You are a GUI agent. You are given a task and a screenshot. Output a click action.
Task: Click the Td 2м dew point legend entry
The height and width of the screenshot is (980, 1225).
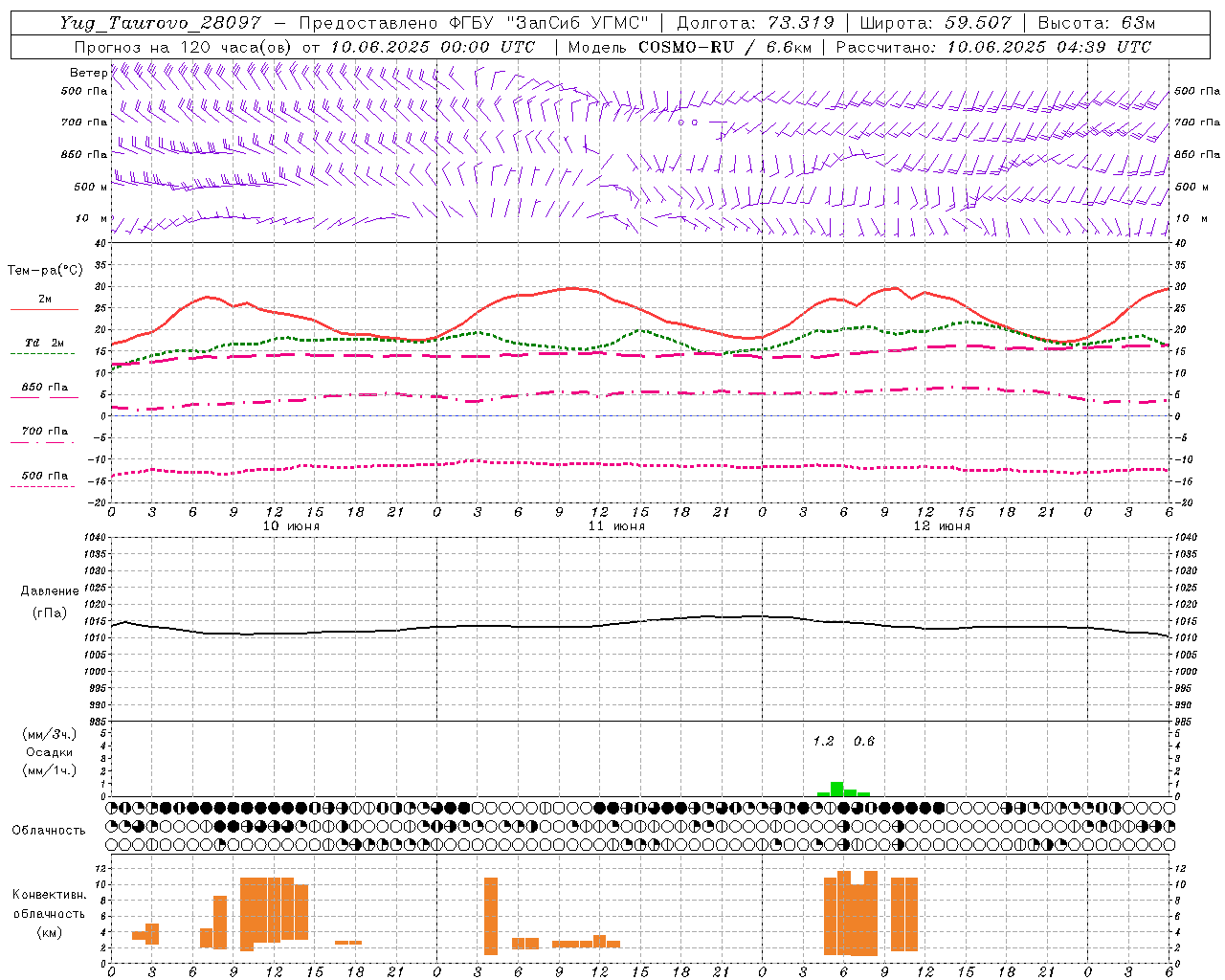pyautogui.click(x=45, y=343)
